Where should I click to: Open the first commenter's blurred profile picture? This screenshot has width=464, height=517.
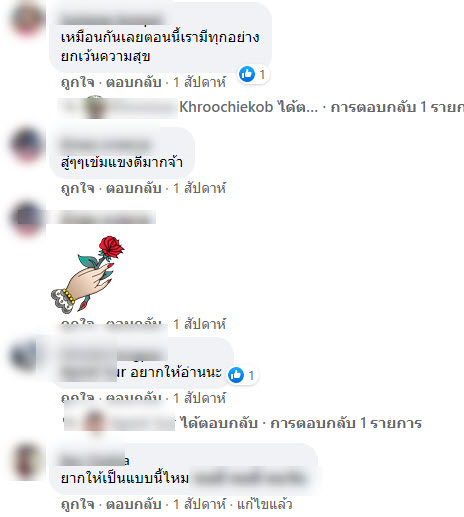27,18
